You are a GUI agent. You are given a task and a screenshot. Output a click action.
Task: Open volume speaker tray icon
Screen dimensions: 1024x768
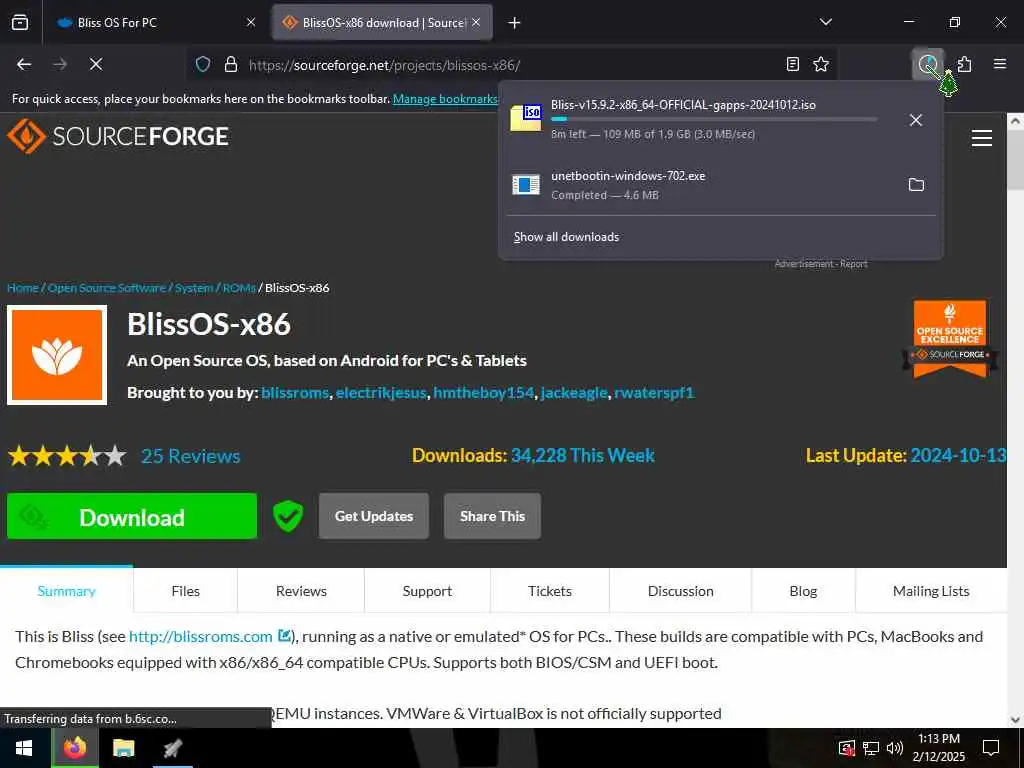tap(894, 748)
